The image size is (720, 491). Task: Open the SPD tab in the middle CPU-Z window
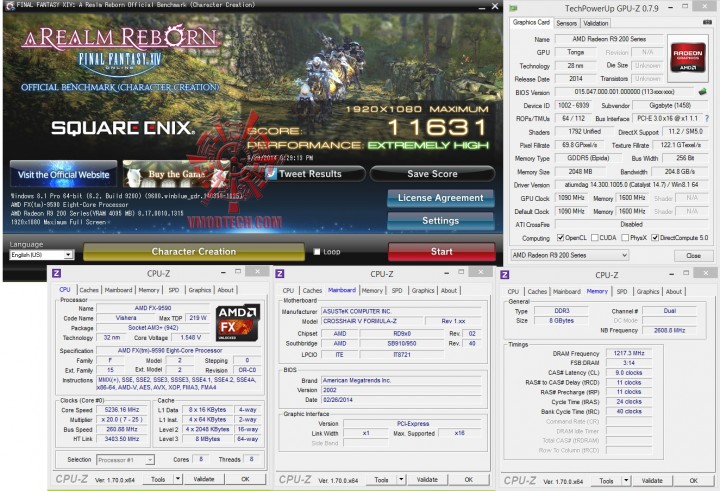(397, 290)
